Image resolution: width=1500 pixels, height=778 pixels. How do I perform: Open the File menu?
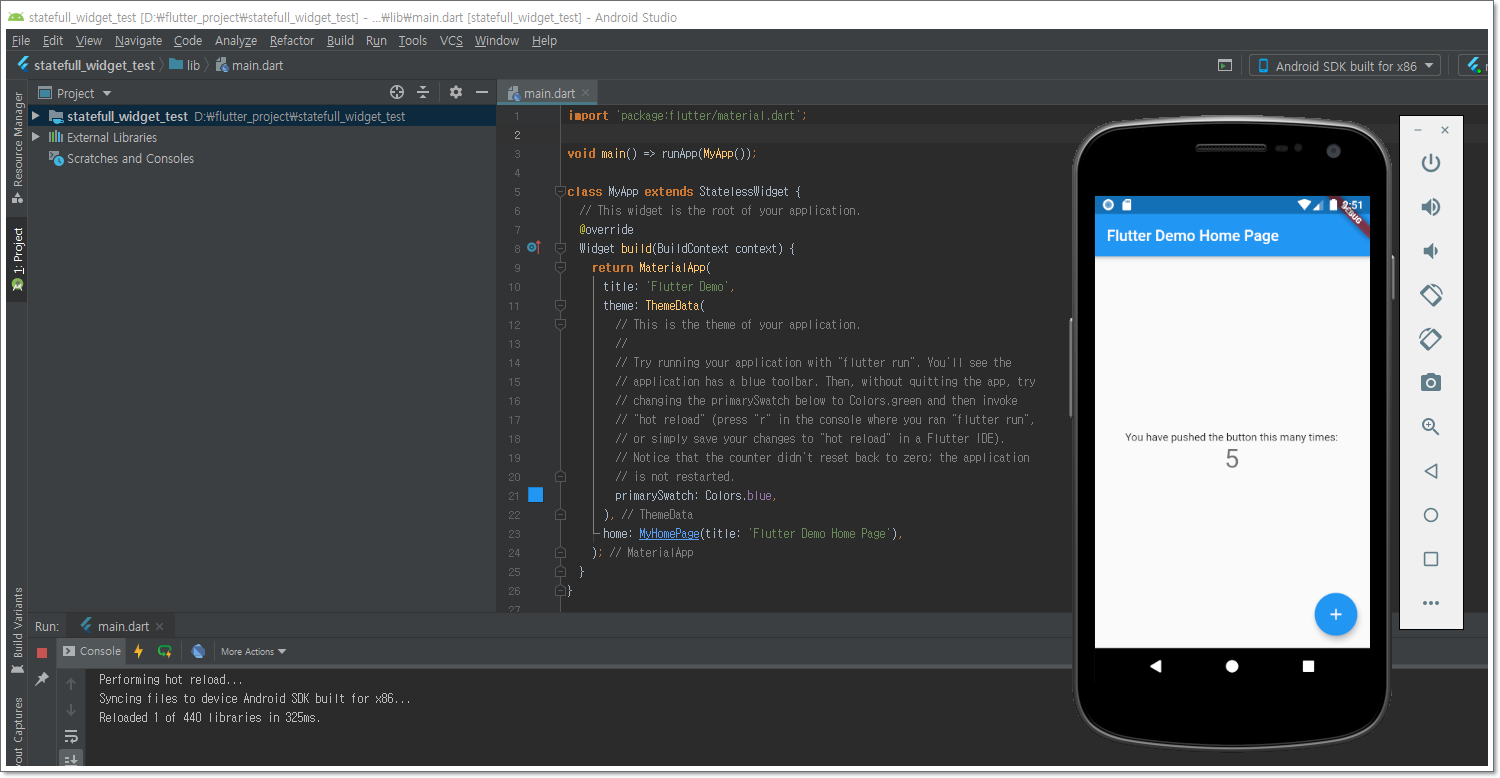point(21,40)
